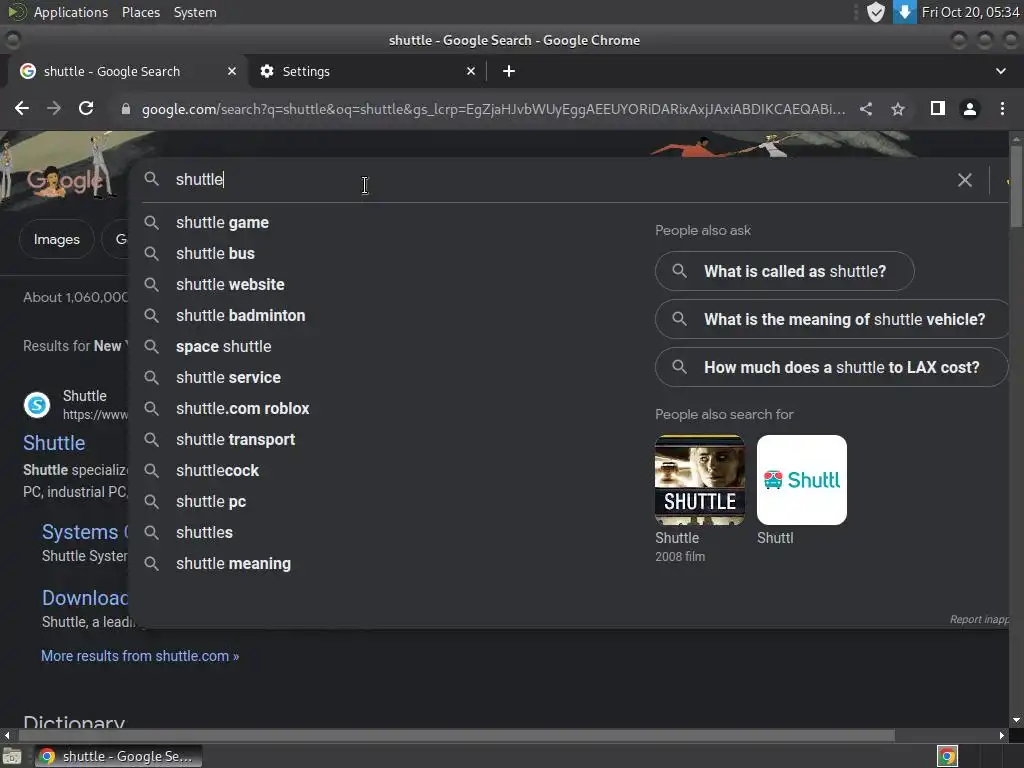Expand the tab search chevron
The height and width of the screenshot is (768, 1024).
tap(1000, 71)
